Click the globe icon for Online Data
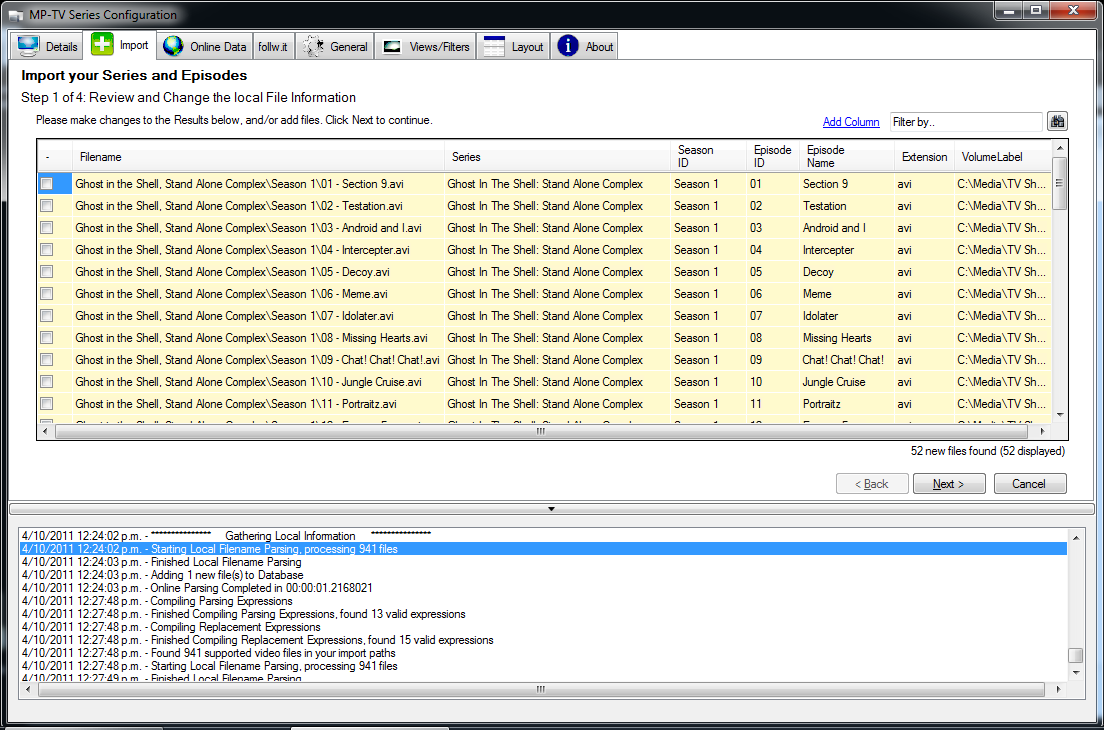 [x=173, y=46]
